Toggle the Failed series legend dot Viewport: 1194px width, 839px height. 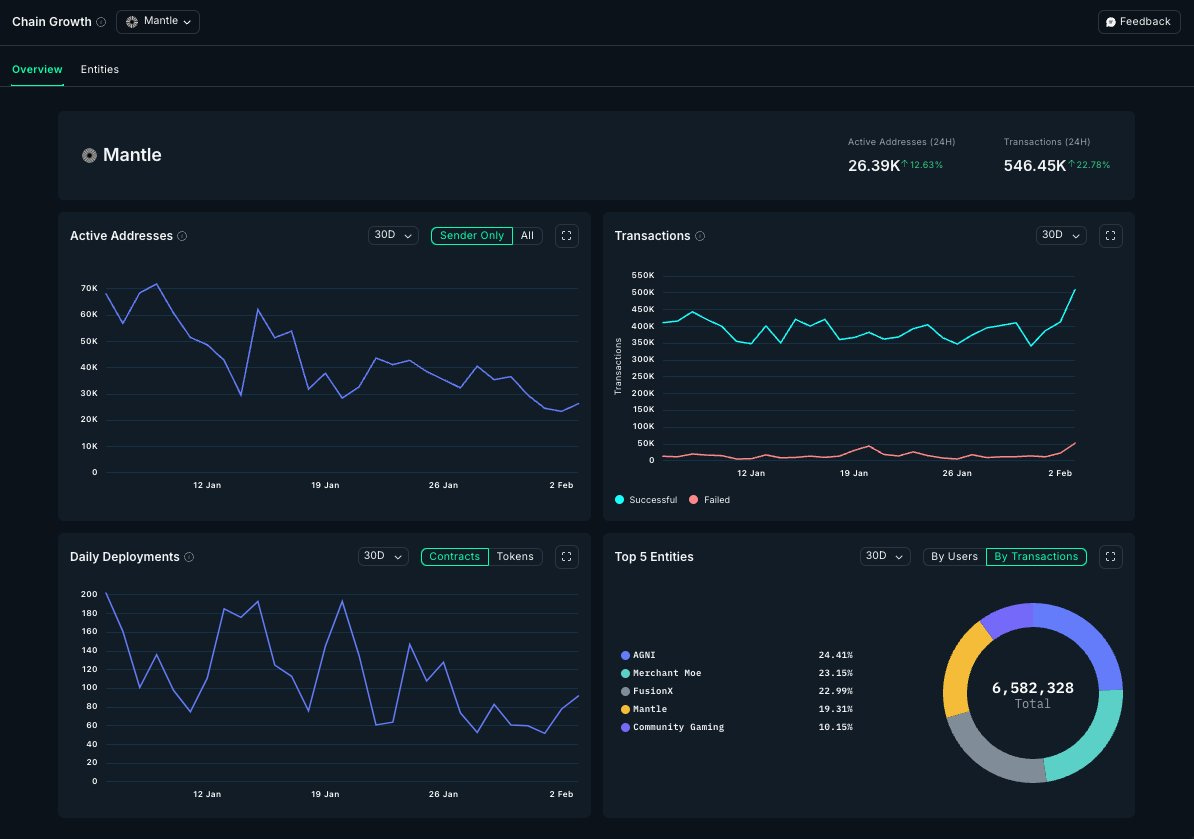coord(693,499)
